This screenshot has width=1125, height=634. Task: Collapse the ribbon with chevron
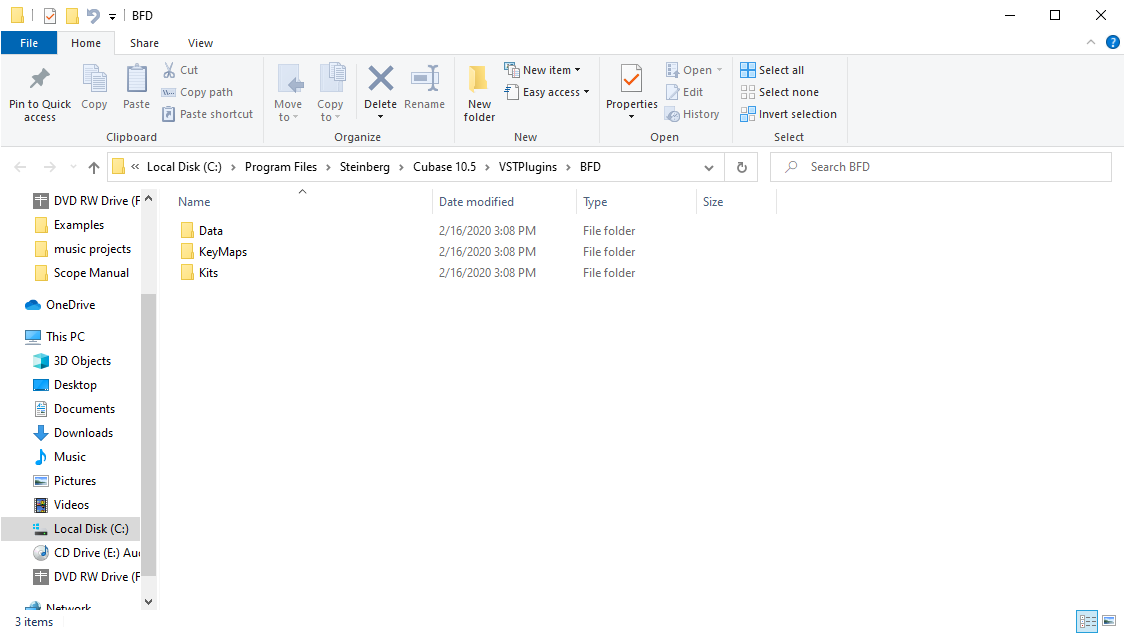pos(1091,42)
